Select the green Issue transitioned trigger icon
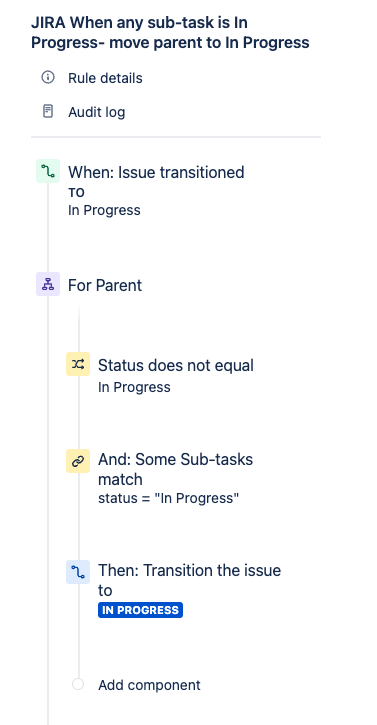This screenshot has width=377, height=725. (48, 171)
